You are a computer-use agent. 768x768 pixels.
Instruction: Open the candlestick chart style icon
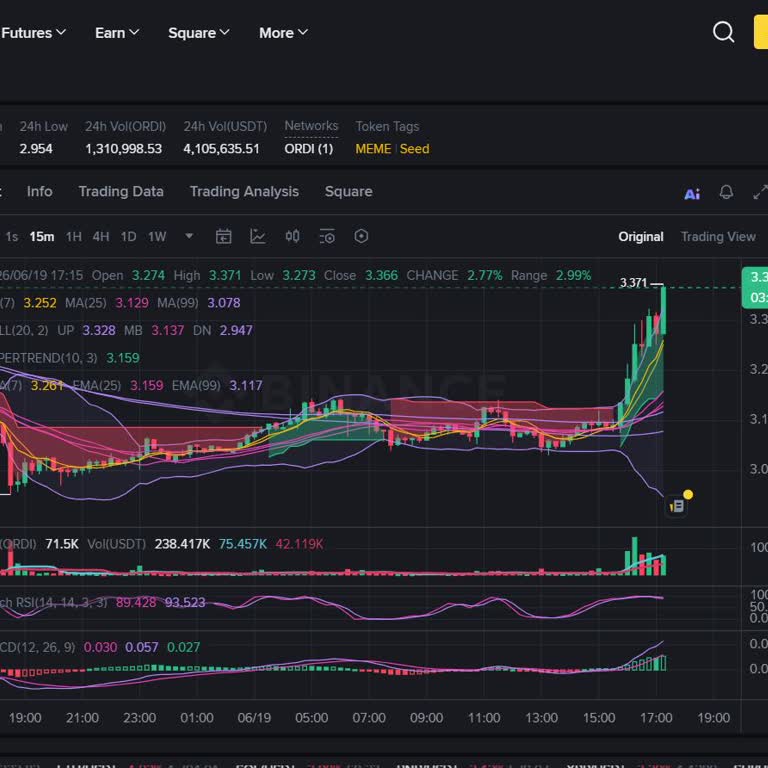(x=292, y=237)
